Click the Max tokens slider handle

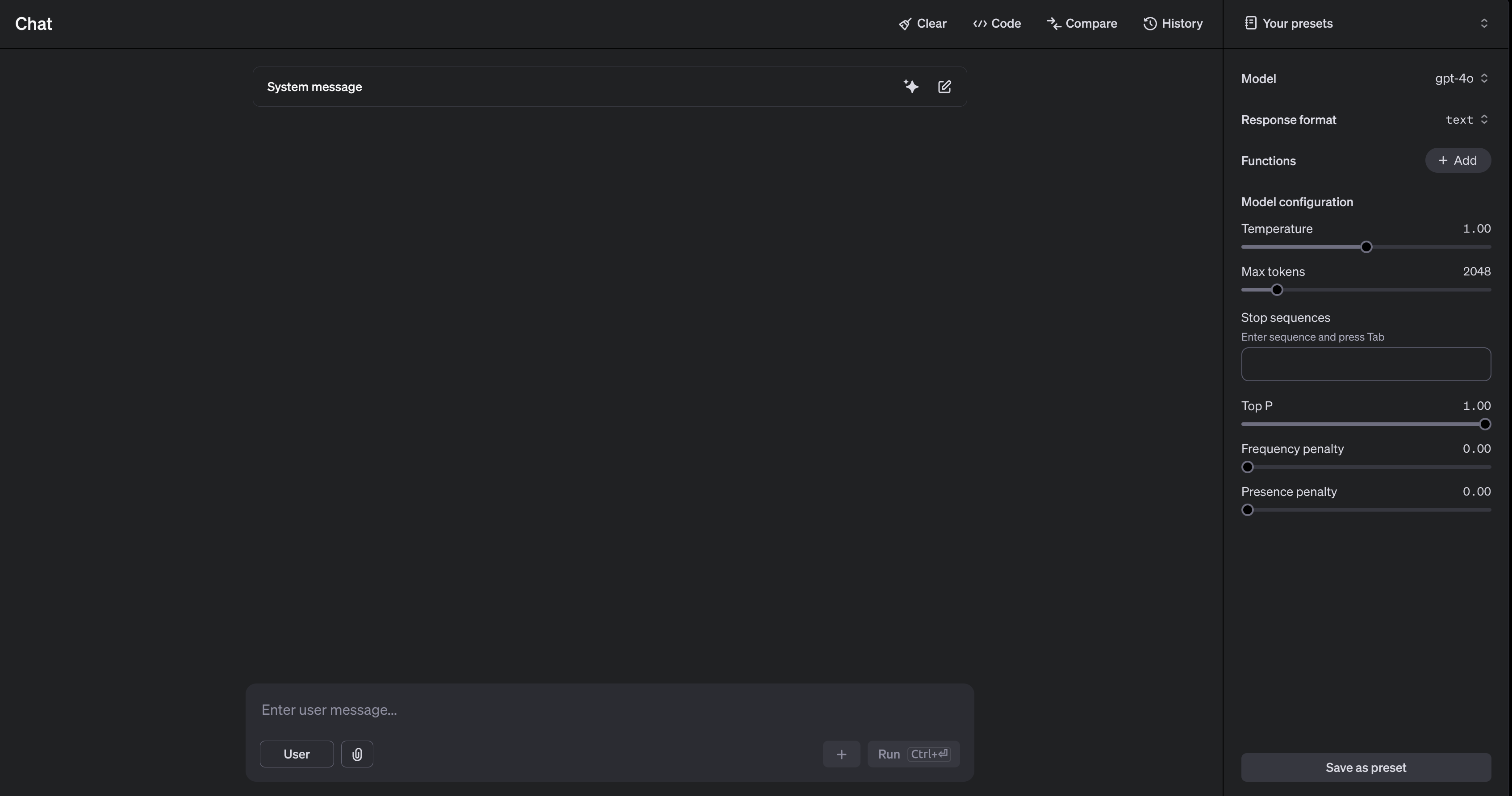[x=1277, y=290]
